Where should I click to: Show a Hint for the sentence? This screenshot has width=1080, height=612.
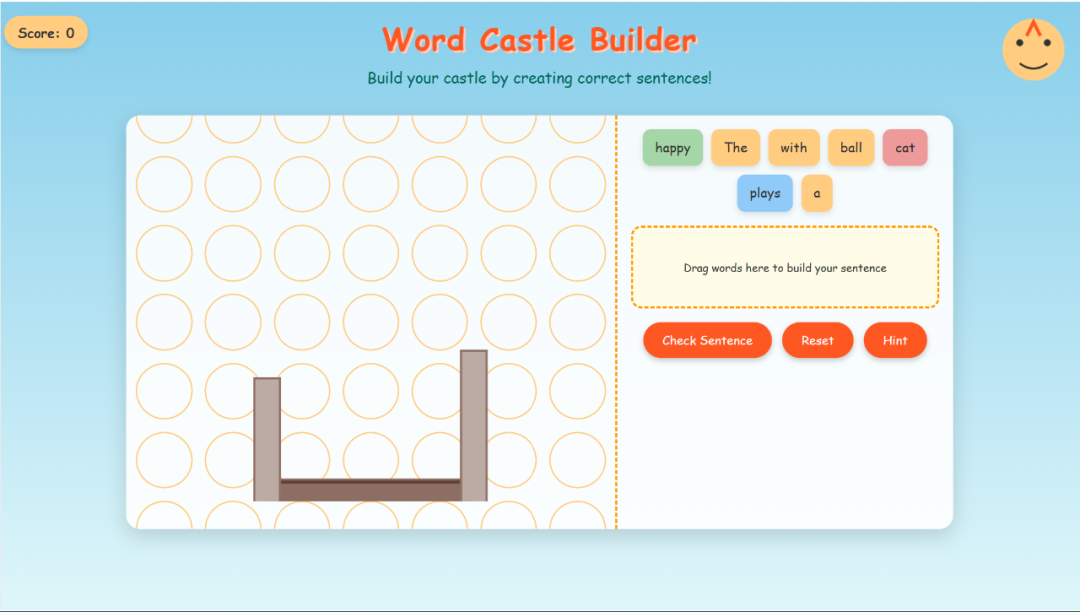pos(895,340)
